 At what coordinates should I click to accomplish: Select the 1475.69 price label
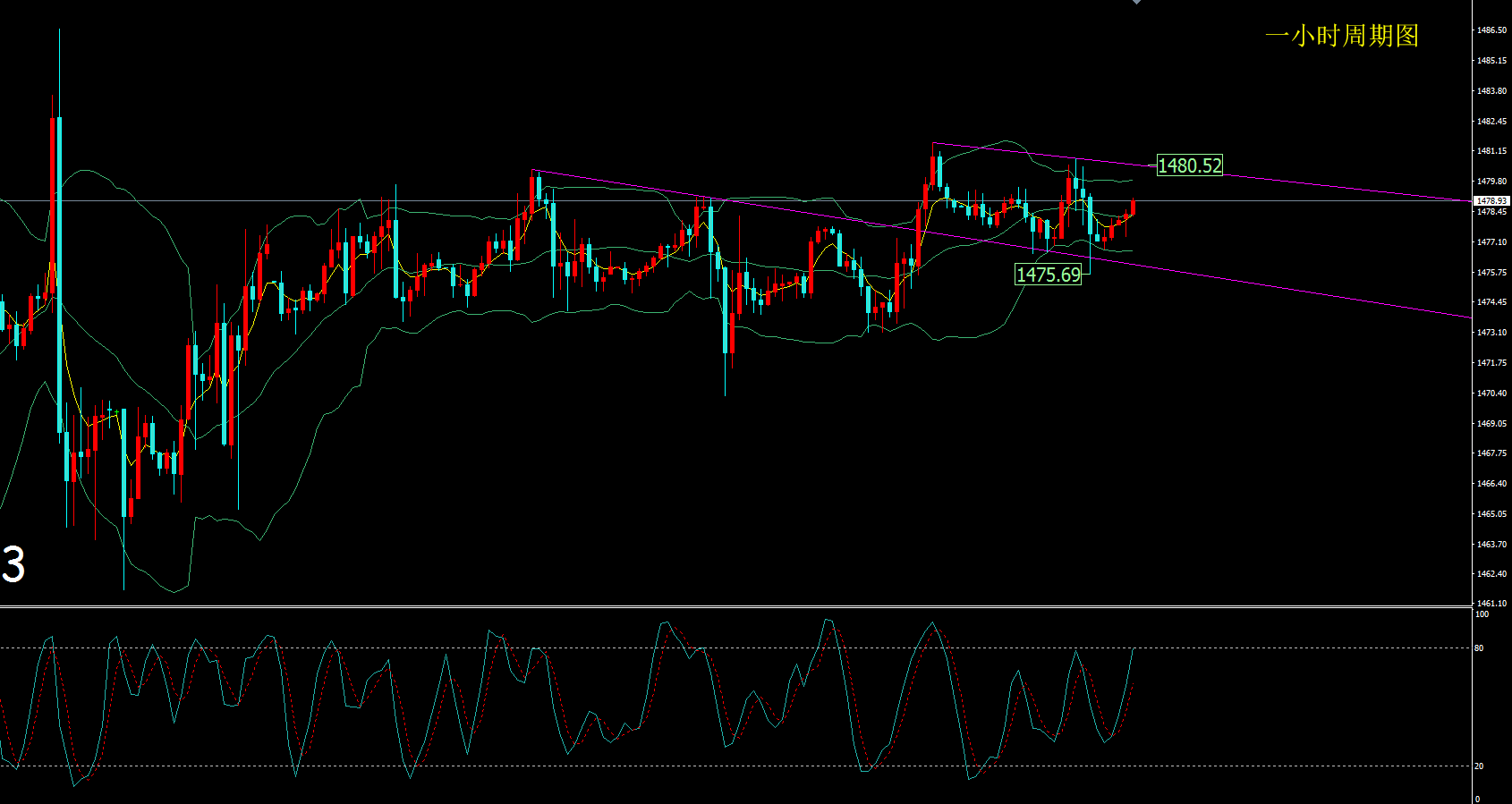pos(1049,275)
